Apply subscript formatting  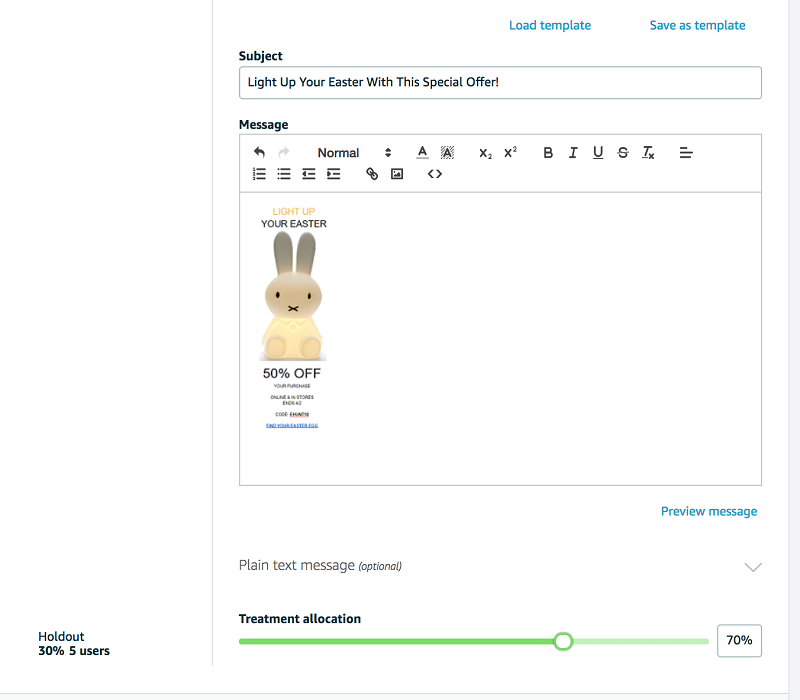tap(485, 153)
